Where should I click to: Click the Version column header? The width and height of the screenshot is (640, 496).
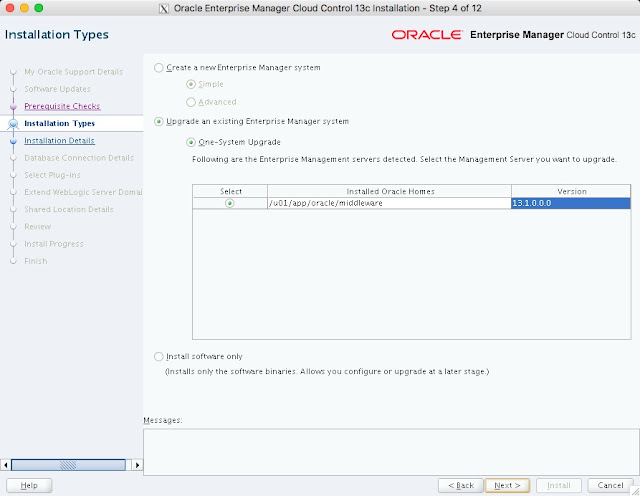pos(571,191)
